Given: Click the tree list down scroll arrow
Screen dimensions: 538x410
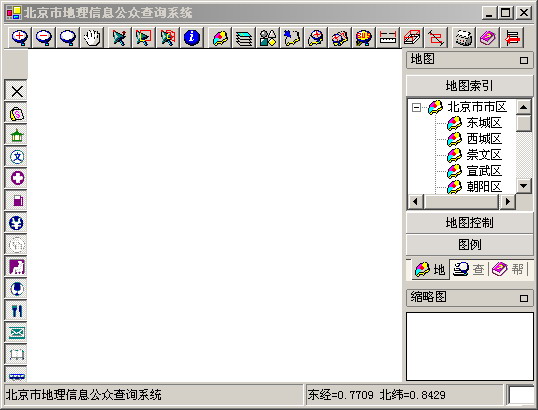Looking at the screenshot, I should pyautogui.click(x=524, y=186).
